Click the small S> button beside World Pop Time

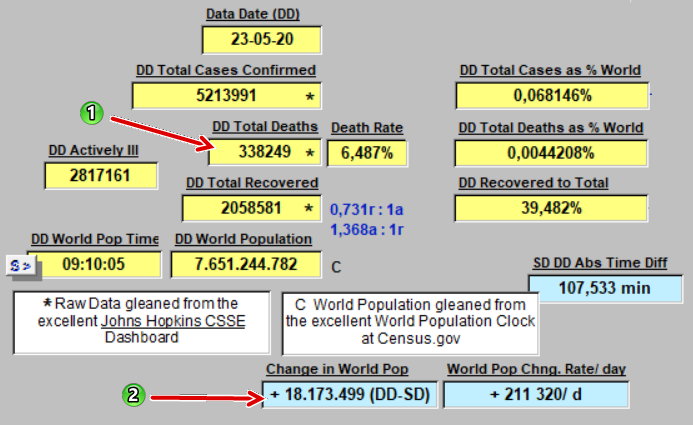tap(21, 266)
